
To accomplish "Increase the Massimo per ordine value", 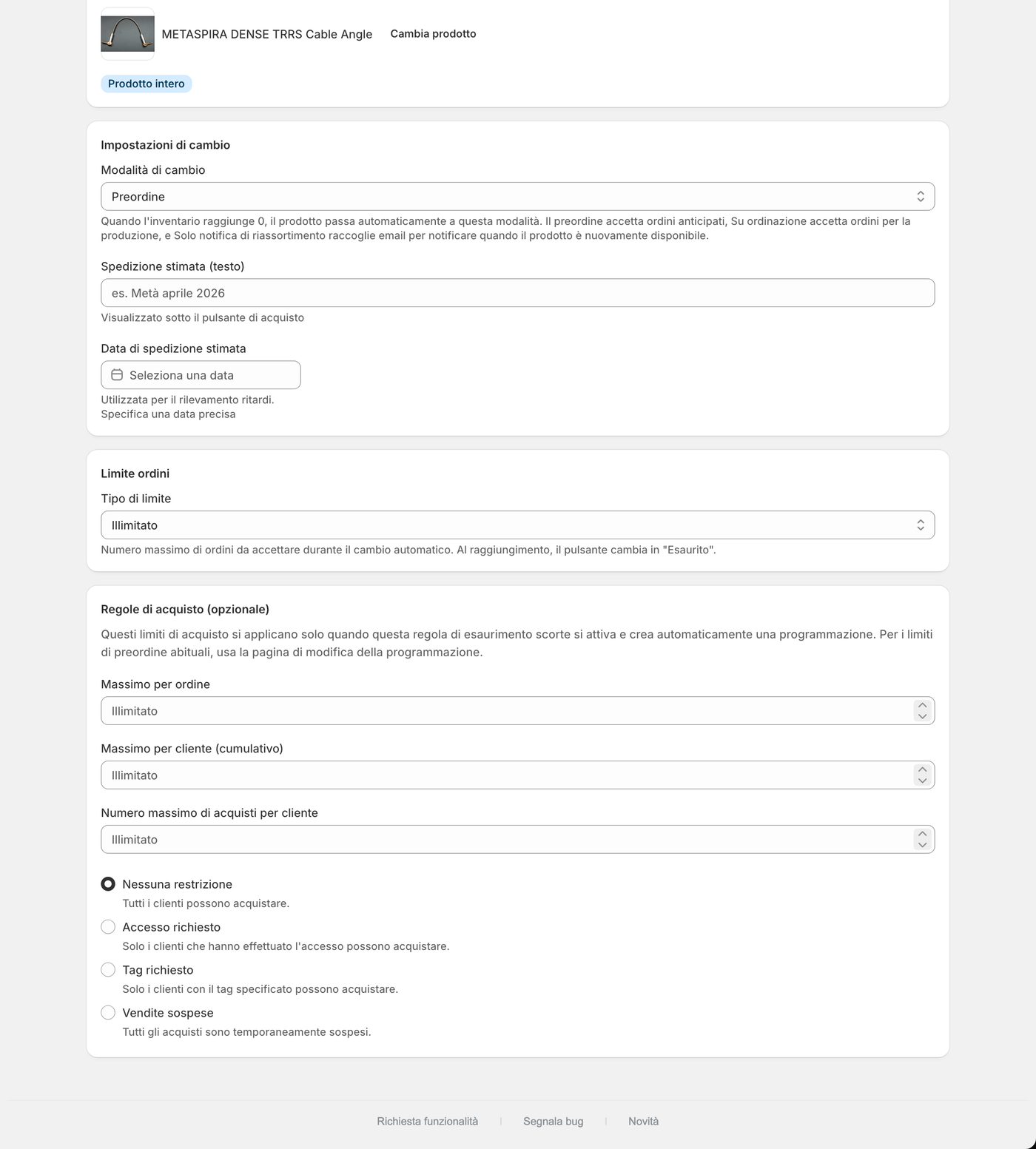I will point(922,705).
